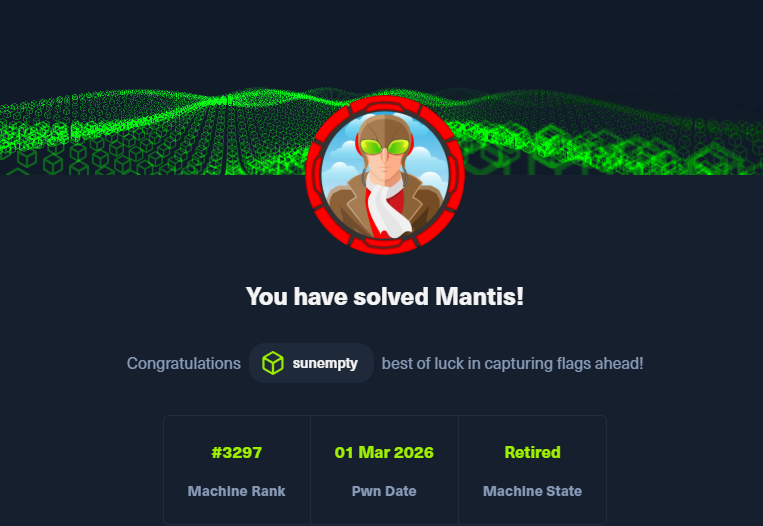Viewport: 763px width, 526px height.
Task: Click the blue sky background inside the avatar
Action: 343,150
